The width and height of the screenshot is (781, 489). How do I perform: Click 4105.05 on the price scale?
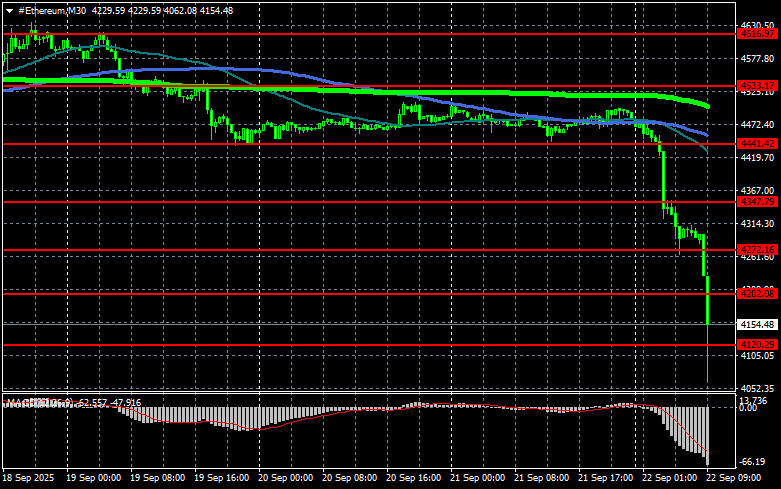tap(757, 356)
